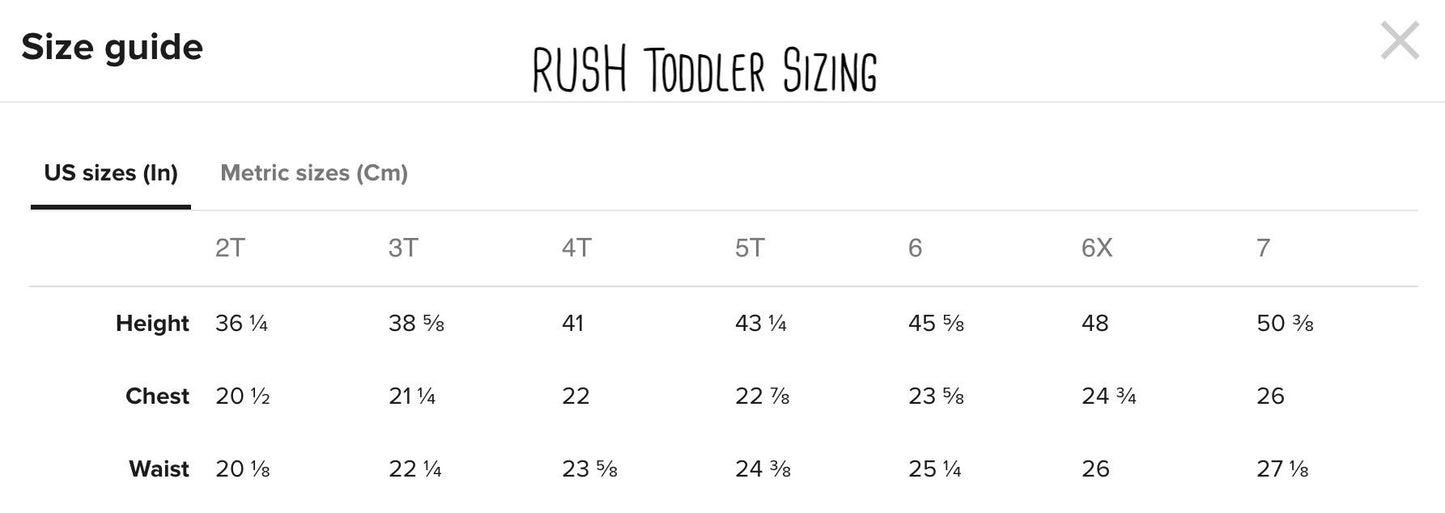This screenshot has width=1445, height=513.
Task: Switch to the Metric sizes (Cm) tab
Action: click(314, 173)
